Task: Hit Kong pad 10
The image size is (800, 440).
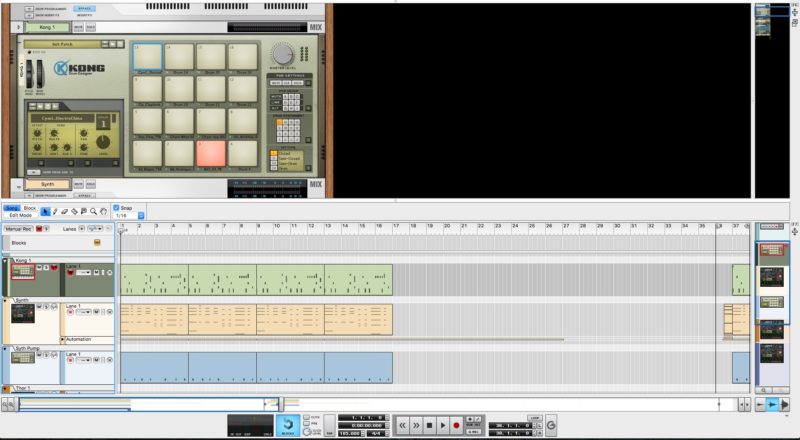Action: click(179, 89)
